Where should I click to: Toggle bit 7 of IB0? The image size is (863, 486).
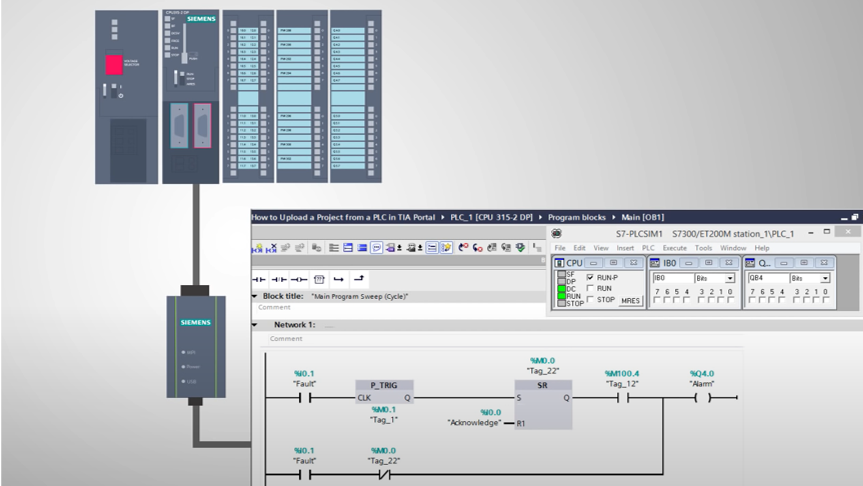click(x=657, y=300)
